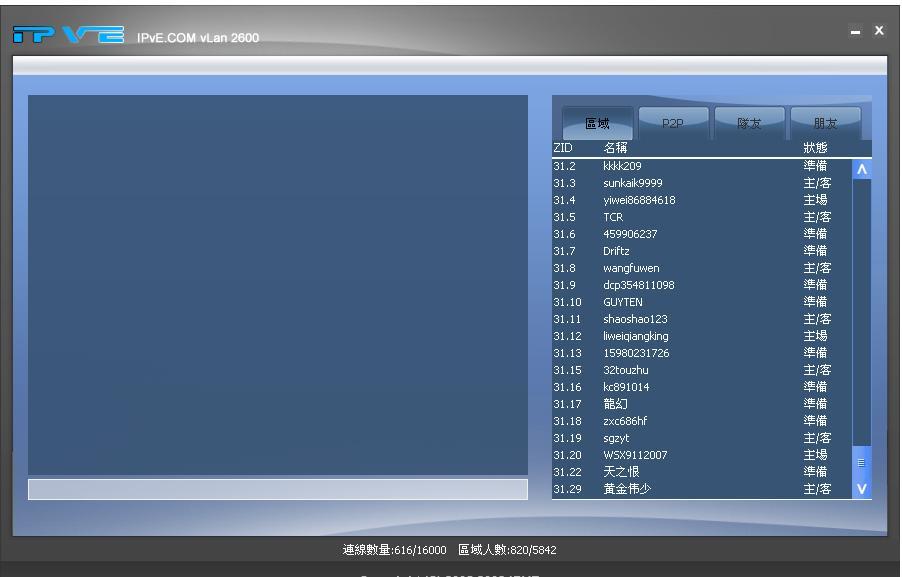Image resolution: width=902 pixels, height=577 pixels.
Task: Select user kkkk209 in the list
Action: point(702,166)
